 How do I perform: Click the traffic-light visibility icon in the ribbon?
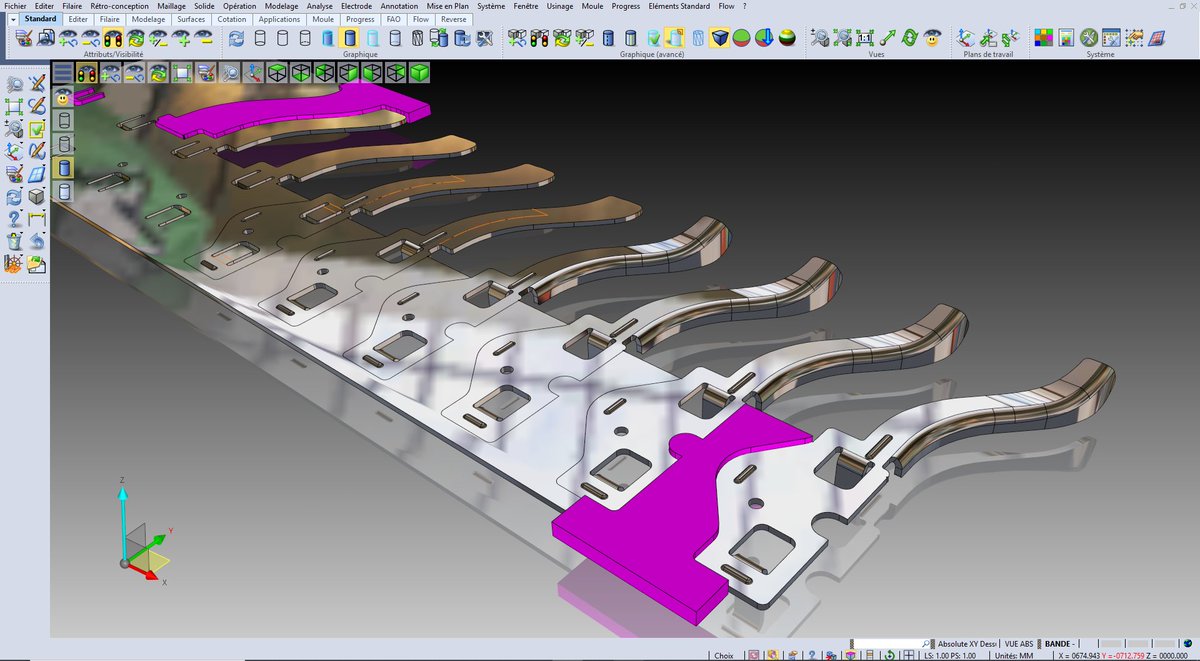[x=113, y=38]
